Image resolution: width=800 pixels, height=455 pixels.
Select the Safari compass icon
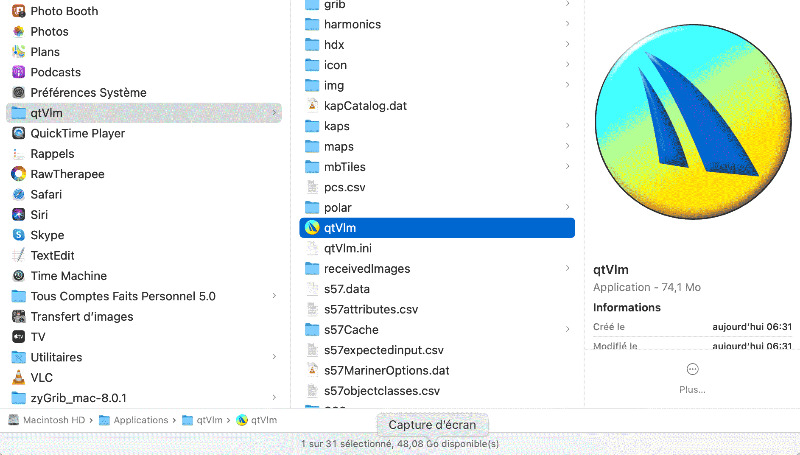pyautogui.click(x=18, y=194)
